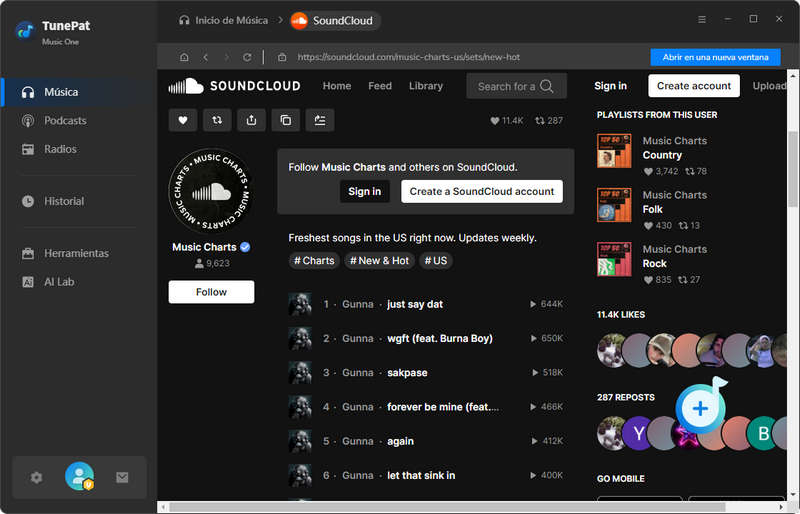Click the Country playlist cover thumbnail
Image resolution: width=800 pixels, height=514 pixels.
614,151
